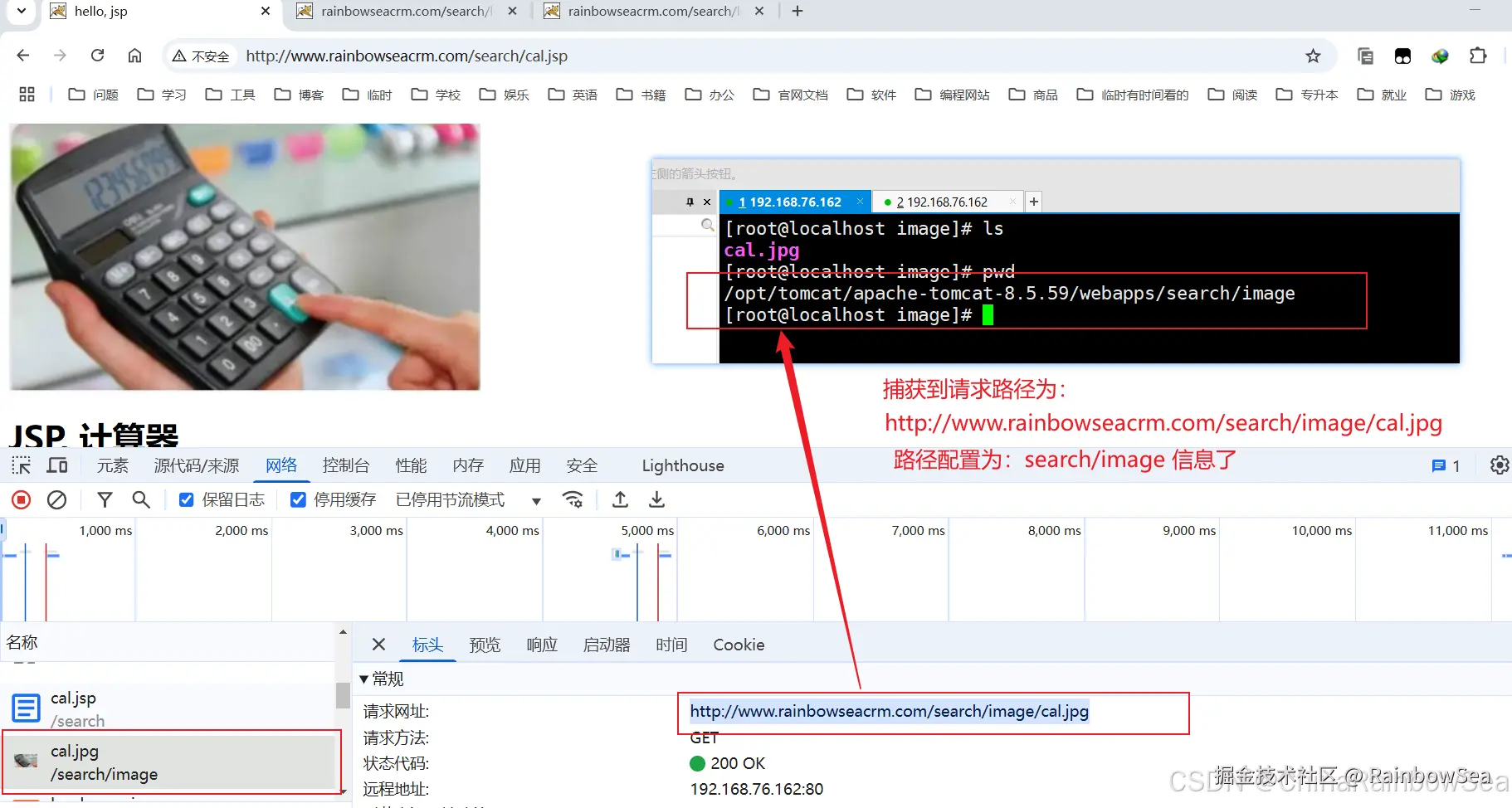Open the 博客 bookmark folder
1512x808 pixels.
pos(299,95)
